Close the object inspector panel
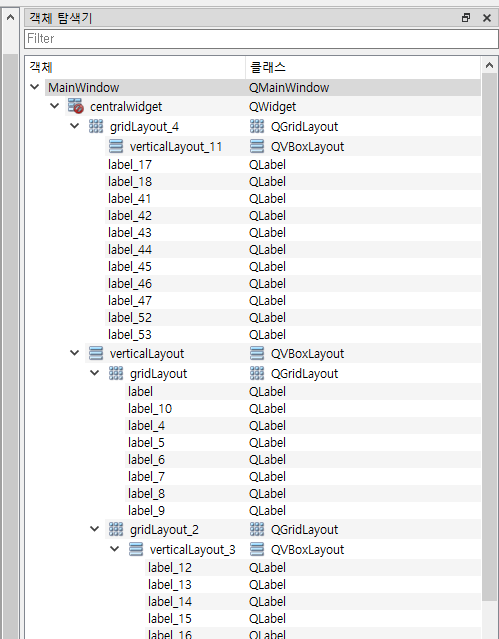Image resolution: width=499 pixels, height=639 pixels. tap(486, 18)
